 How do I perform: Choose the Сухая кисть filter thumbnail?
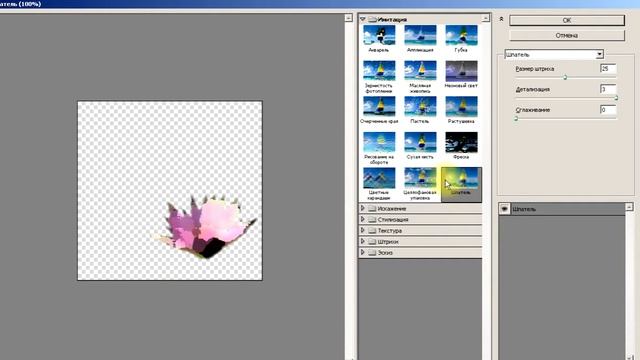tap(420, 142)
